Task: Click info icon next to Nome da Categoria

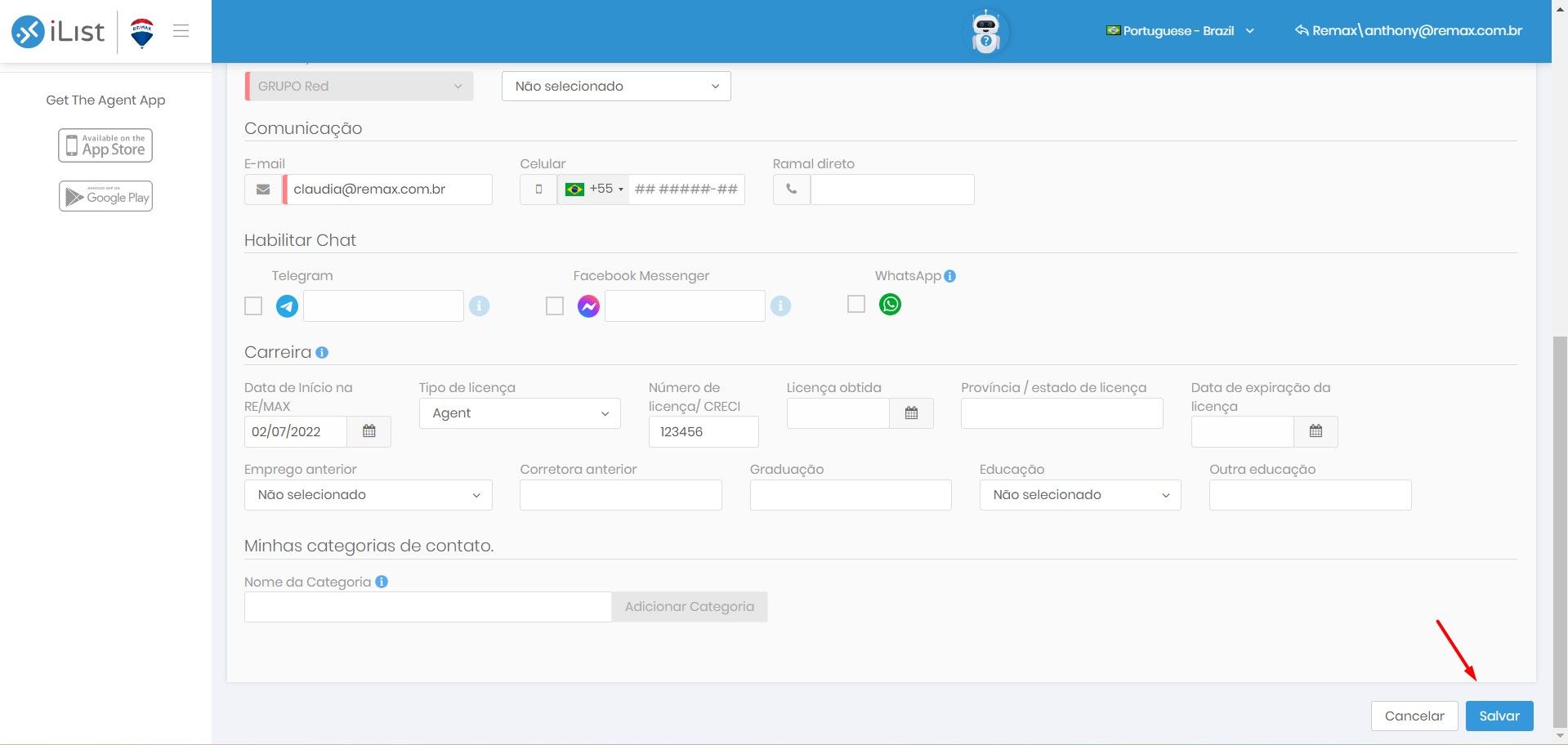Action: click(382, 582)
